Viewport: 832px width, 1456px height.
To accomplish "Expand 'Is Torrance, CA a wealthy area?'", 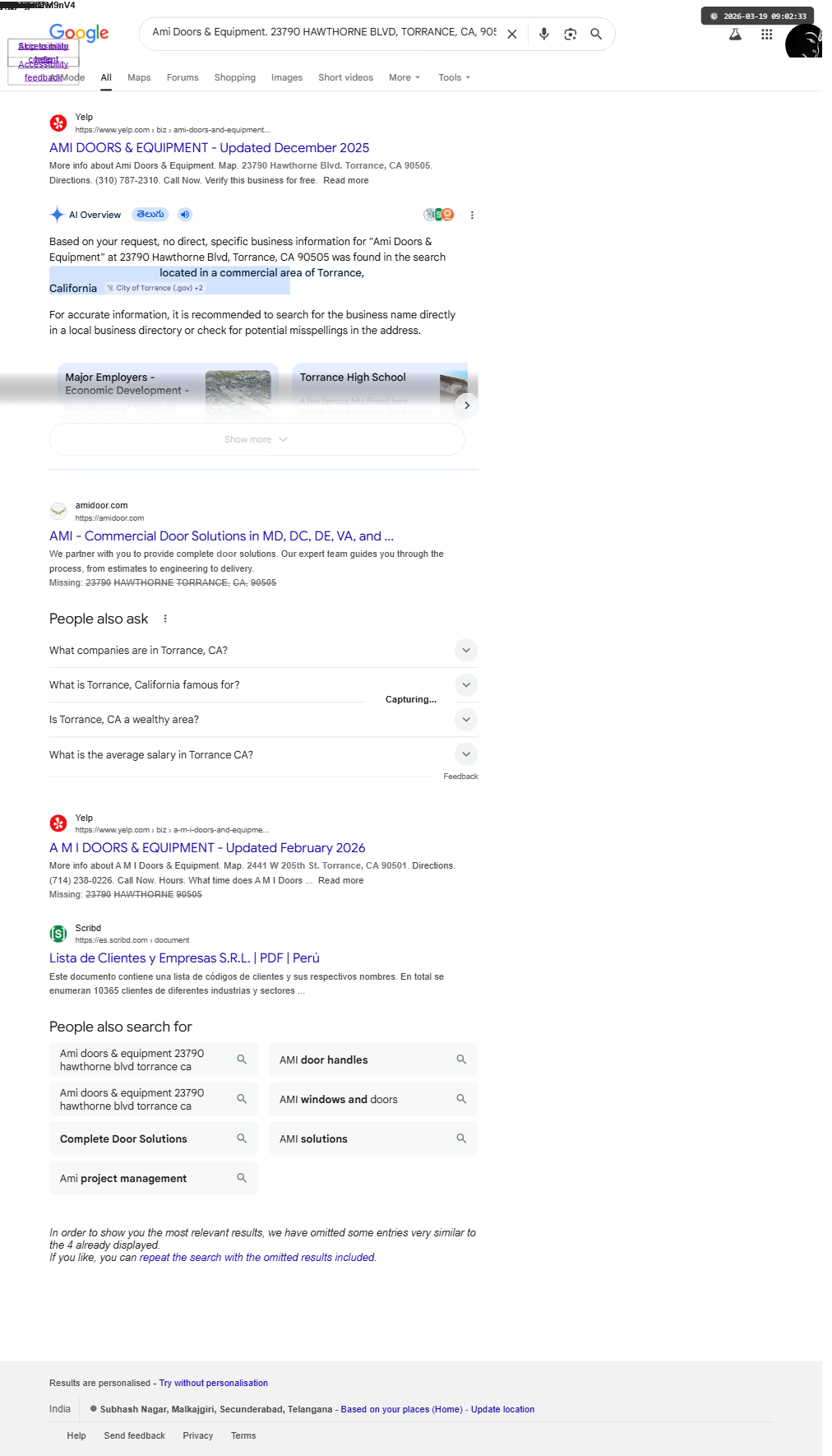I will (263, 720).
